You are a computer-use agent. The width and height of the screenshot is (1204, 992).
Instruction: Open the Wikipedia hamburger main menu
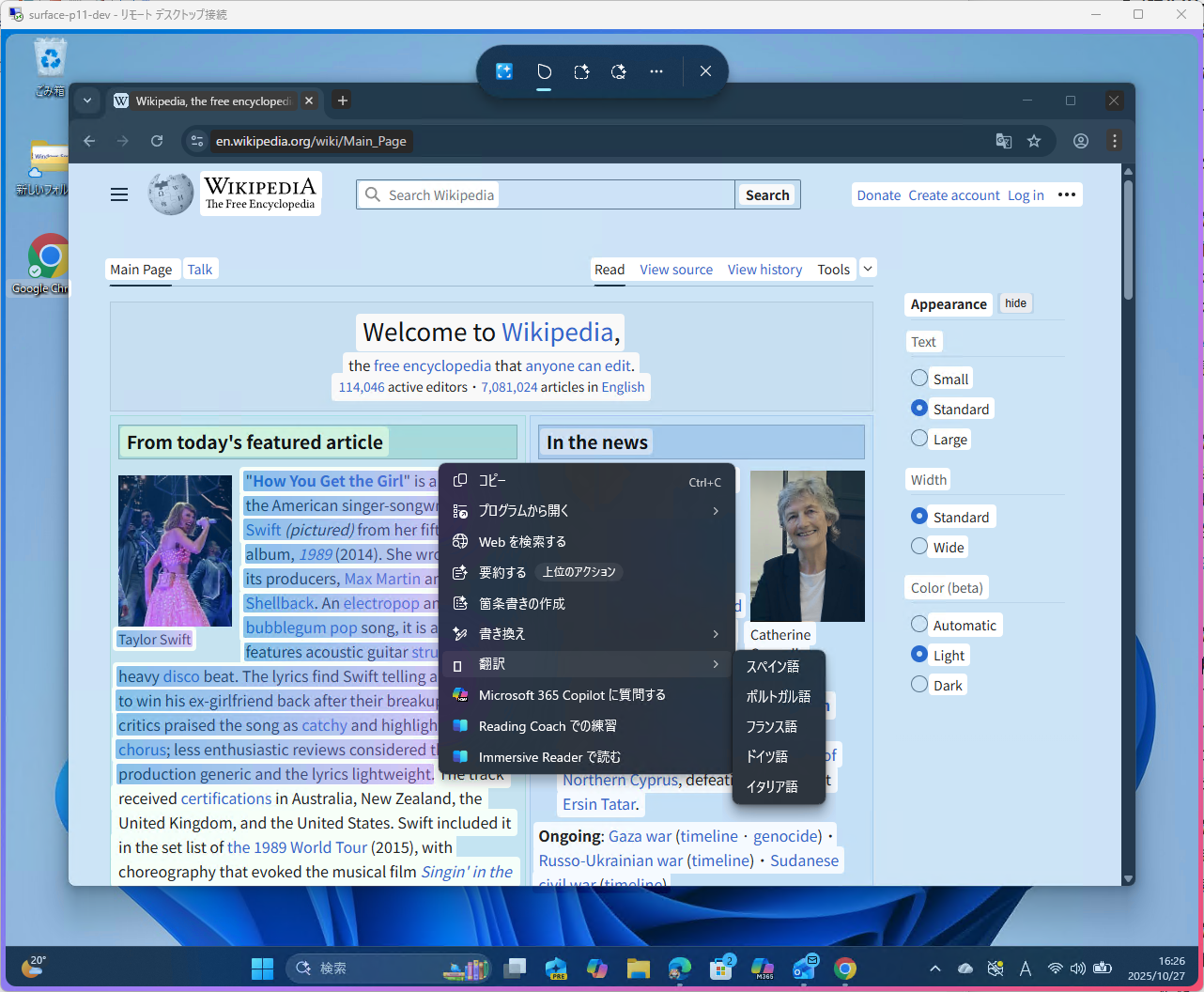(x=119, y=194)
